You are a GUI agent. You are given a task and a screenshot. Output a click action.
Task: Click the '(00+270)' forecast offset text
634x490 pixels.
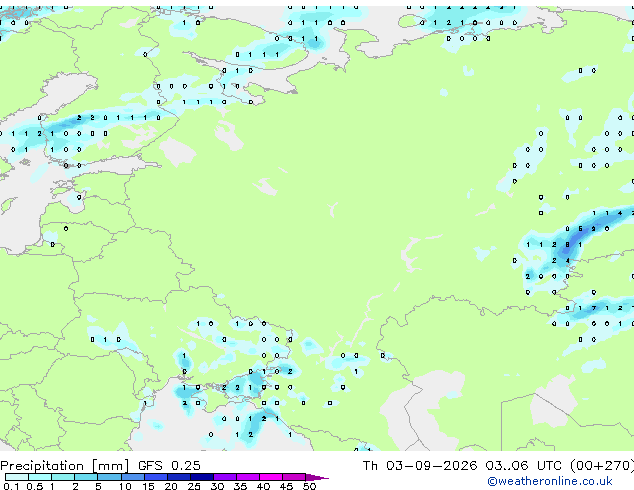point(602,466)
